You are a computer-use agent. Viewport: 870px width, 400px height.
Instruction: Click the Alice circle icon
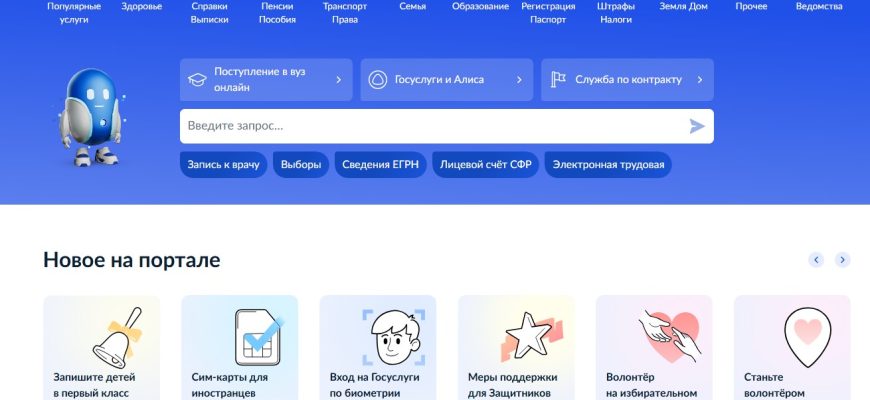click(x=378, y=80)
